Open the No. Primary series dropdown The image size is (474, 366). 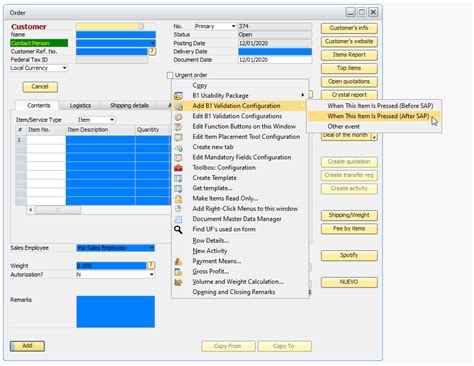[x=233, y=26]
